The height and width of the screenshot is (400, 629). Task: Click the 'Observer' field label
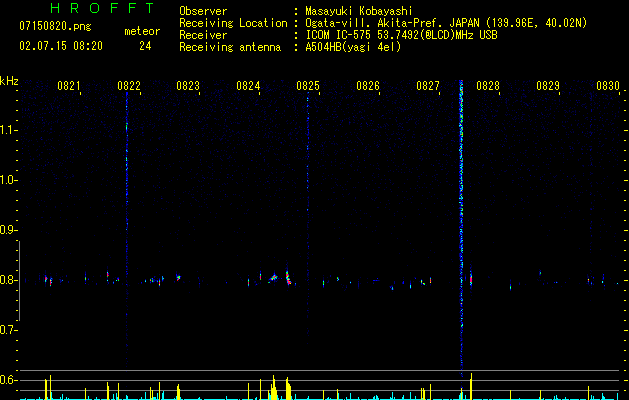click(203, 11)
